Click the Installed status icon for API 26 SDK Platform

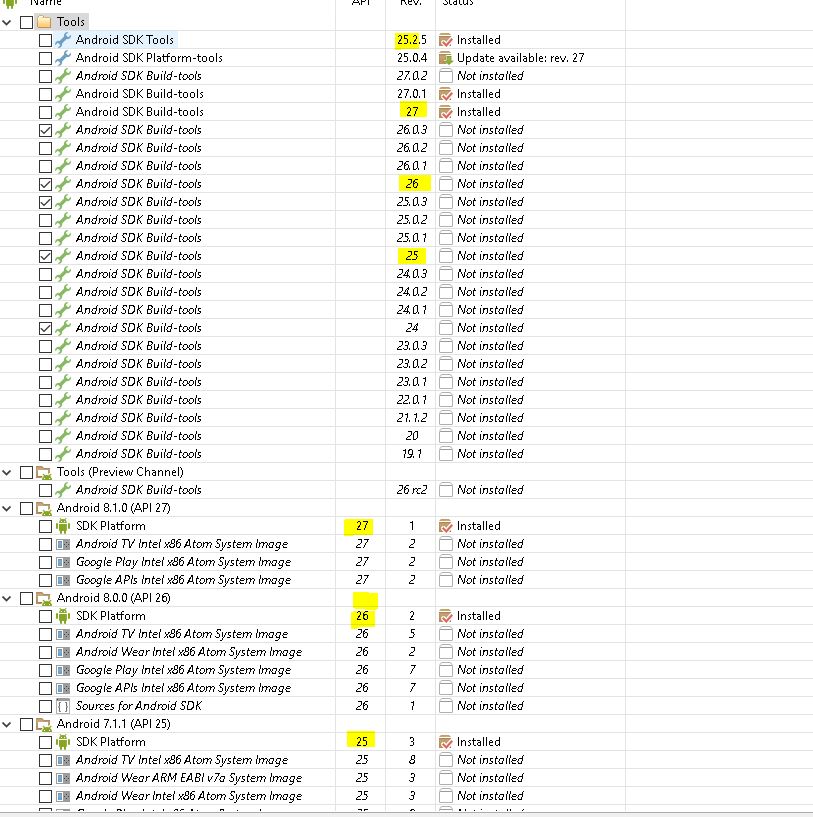pos(446,616)
